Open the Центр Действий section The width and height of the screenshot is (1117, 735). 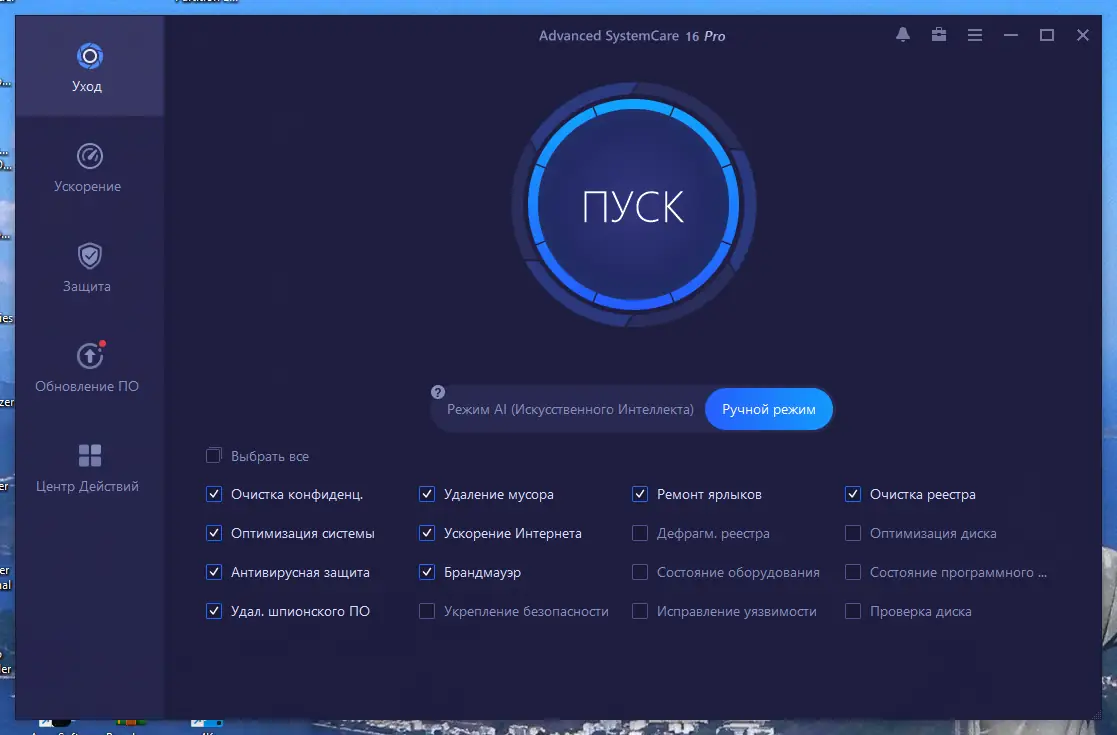point(87,467)
